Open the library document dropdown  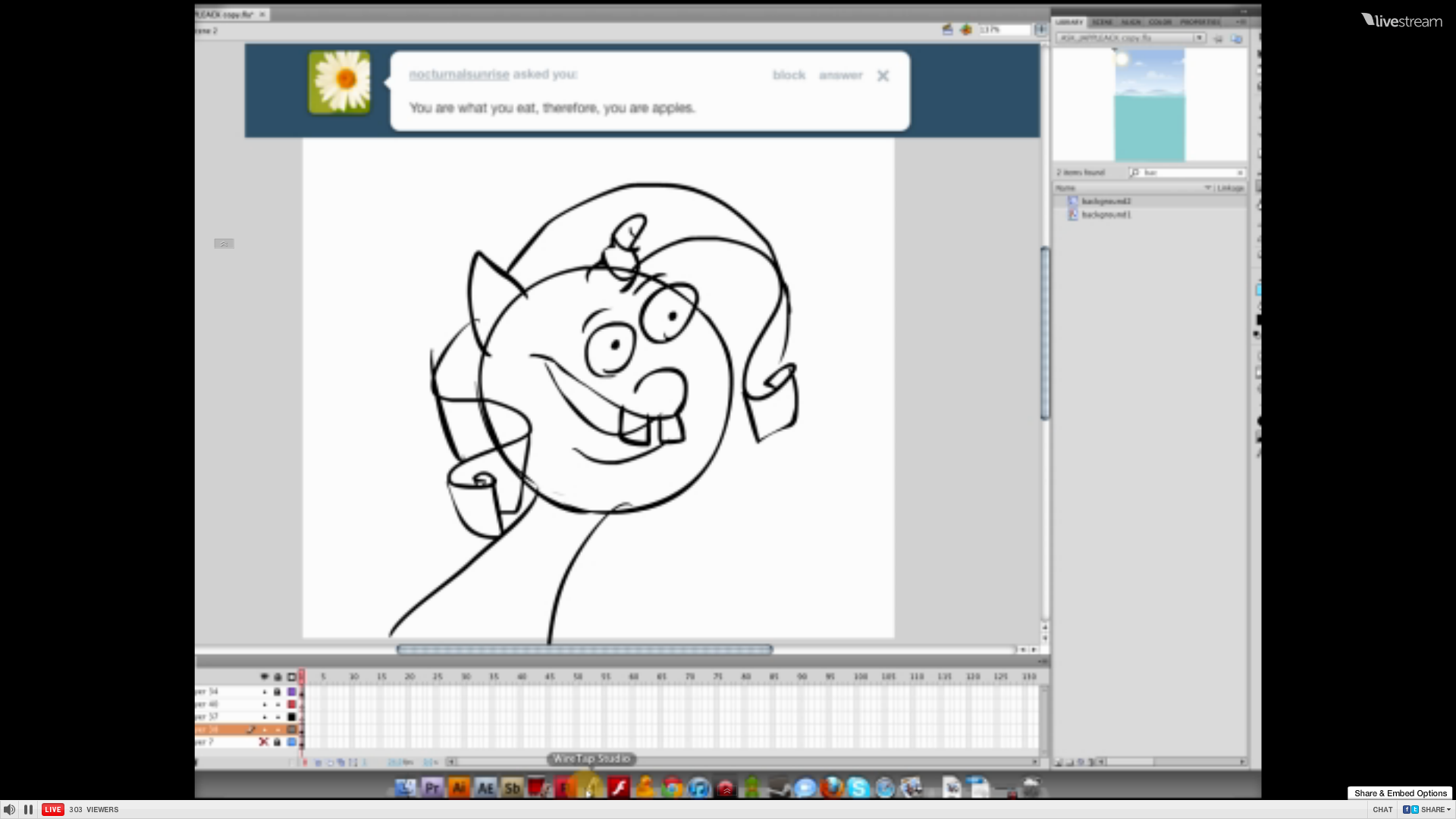(1199, 38)
